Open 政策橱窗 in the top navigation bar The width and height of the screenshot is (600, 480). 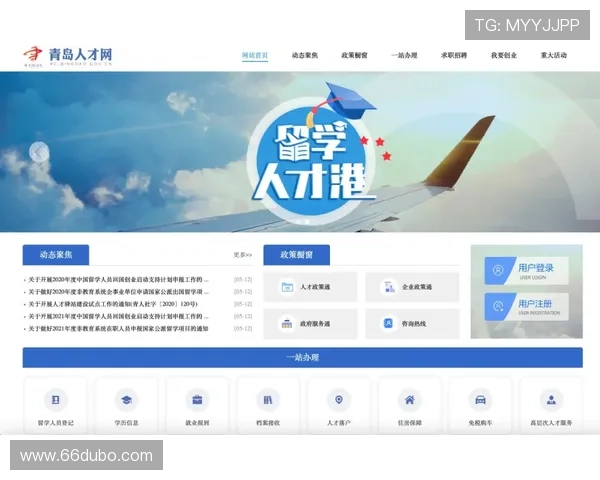[x=354, y=55]
